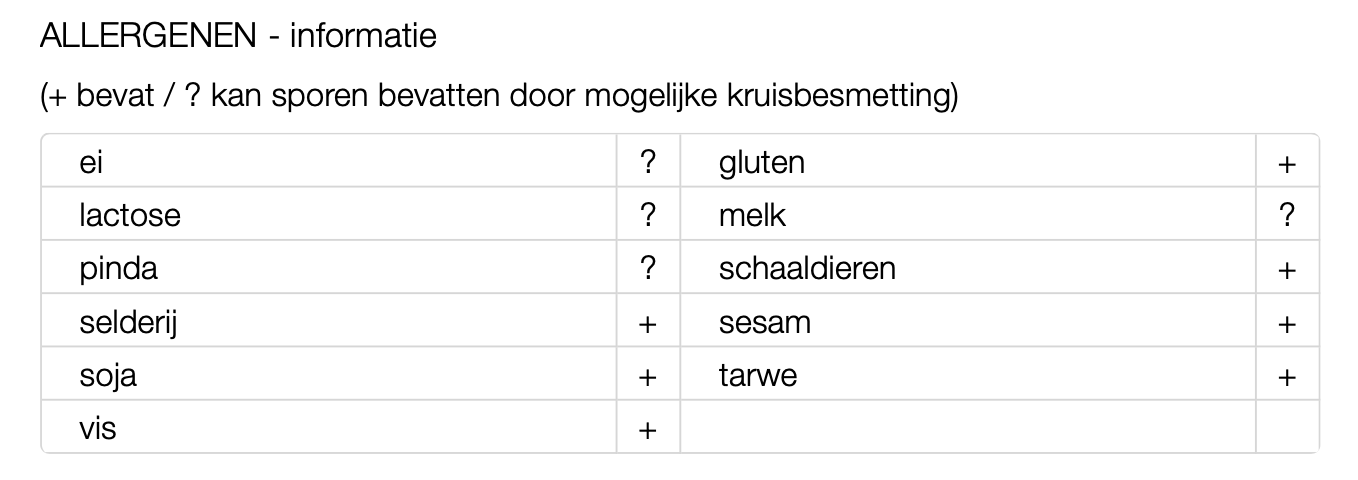This screenshot has width=1358, height=480.
Task: Click the plus sign beside selderij
Action: pos(648,324)
